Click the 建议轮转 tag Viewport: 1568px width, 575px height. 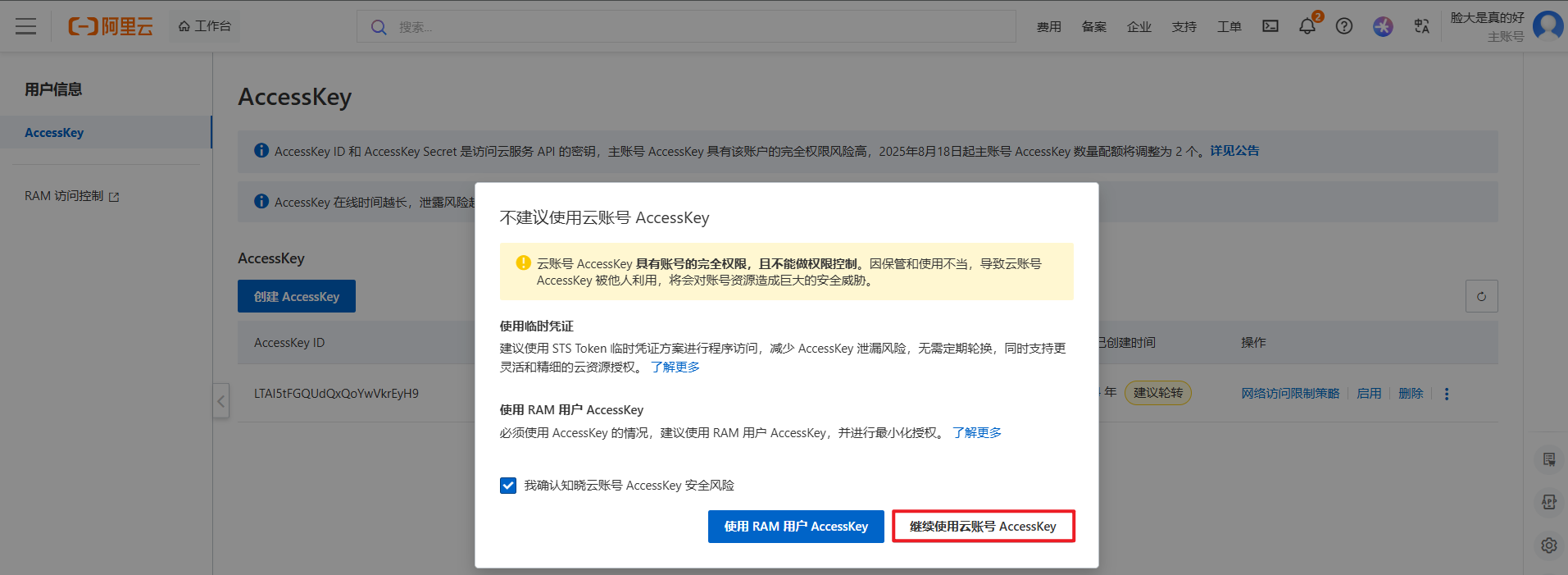point(1157,393)
